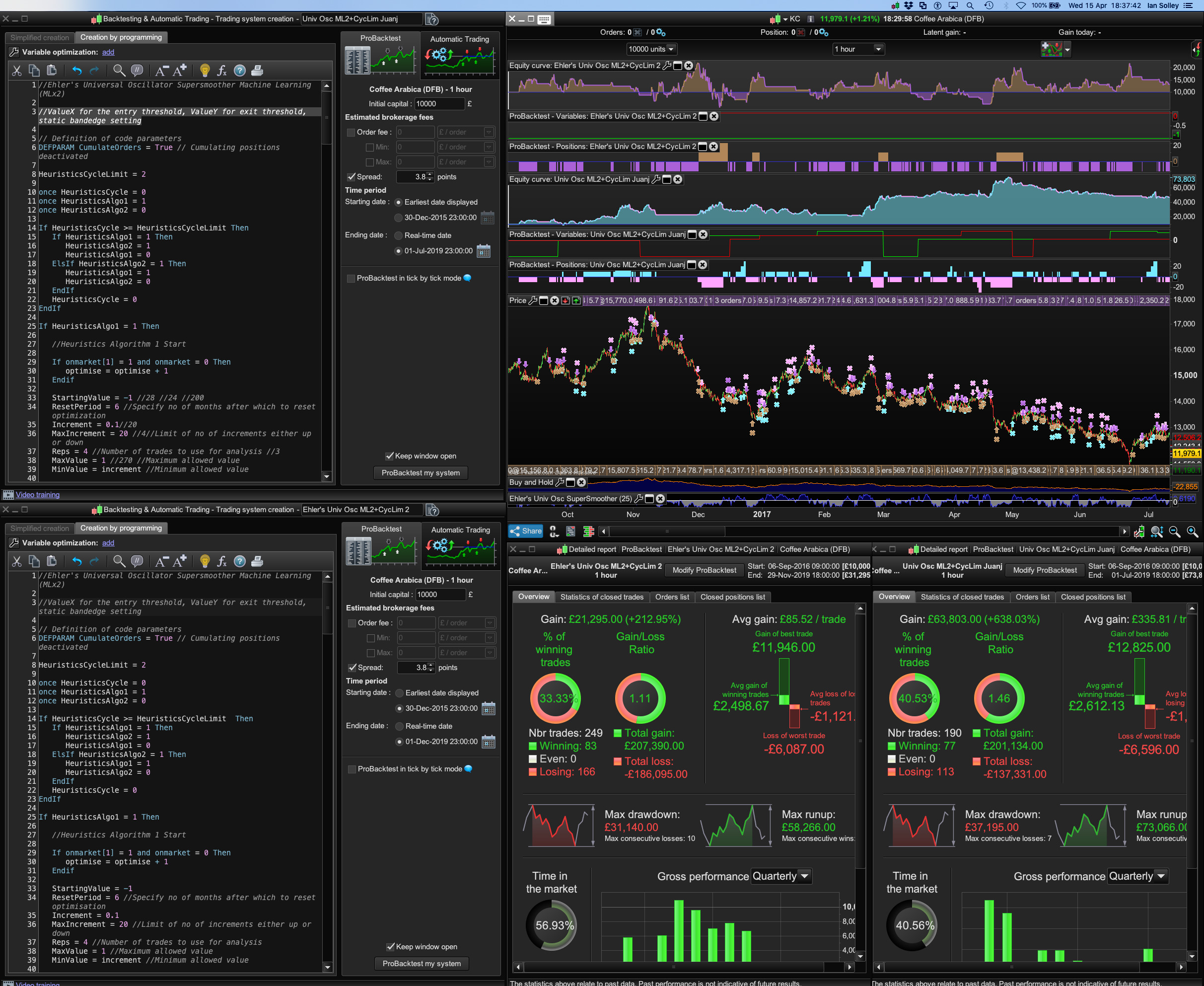Click the Modify ProBacktest button in right report
Viewport: 1204px width, 986px height.
[x=1044, y=570]
